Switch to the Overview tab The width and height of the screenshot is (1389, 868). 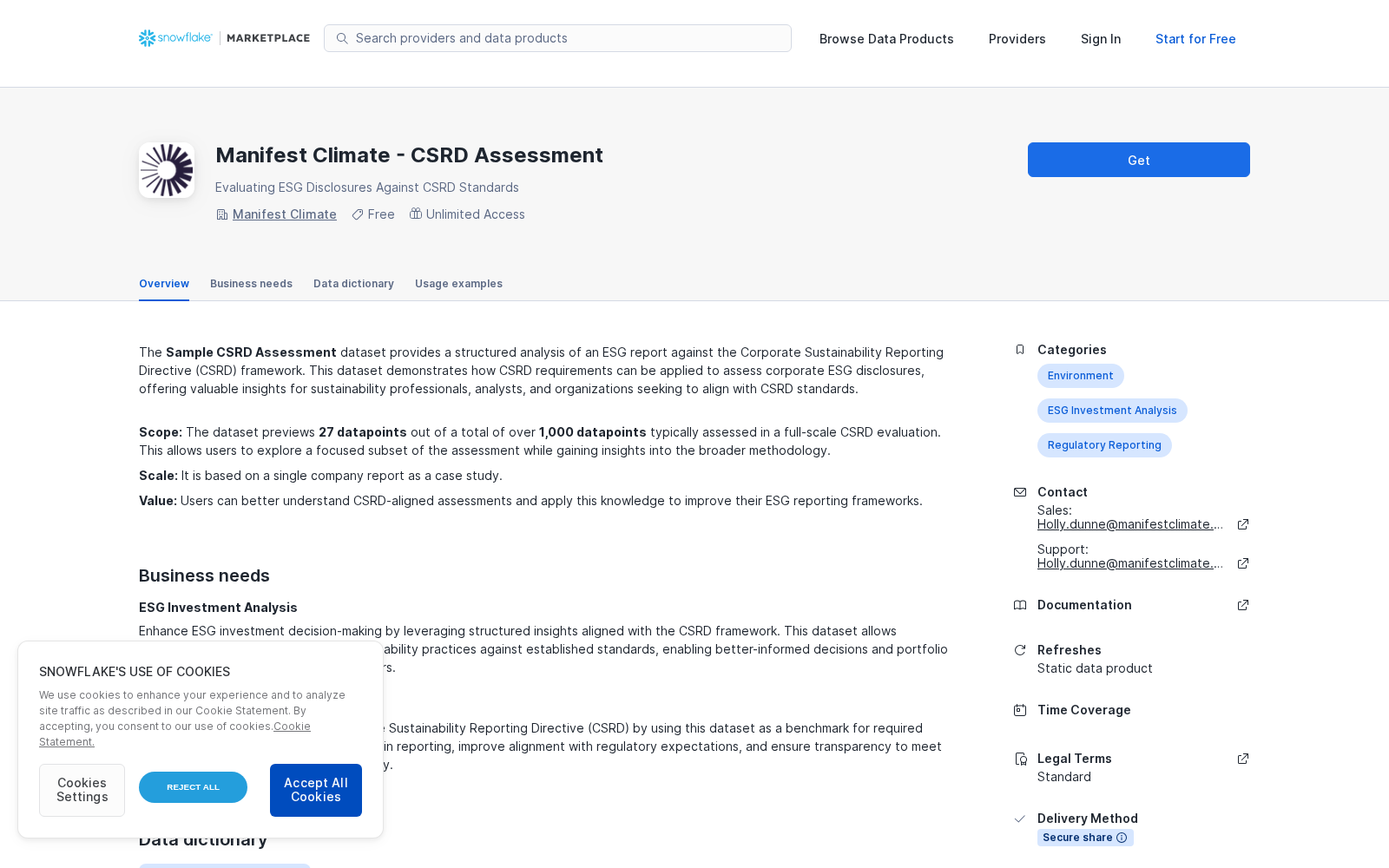coord(164,284)
